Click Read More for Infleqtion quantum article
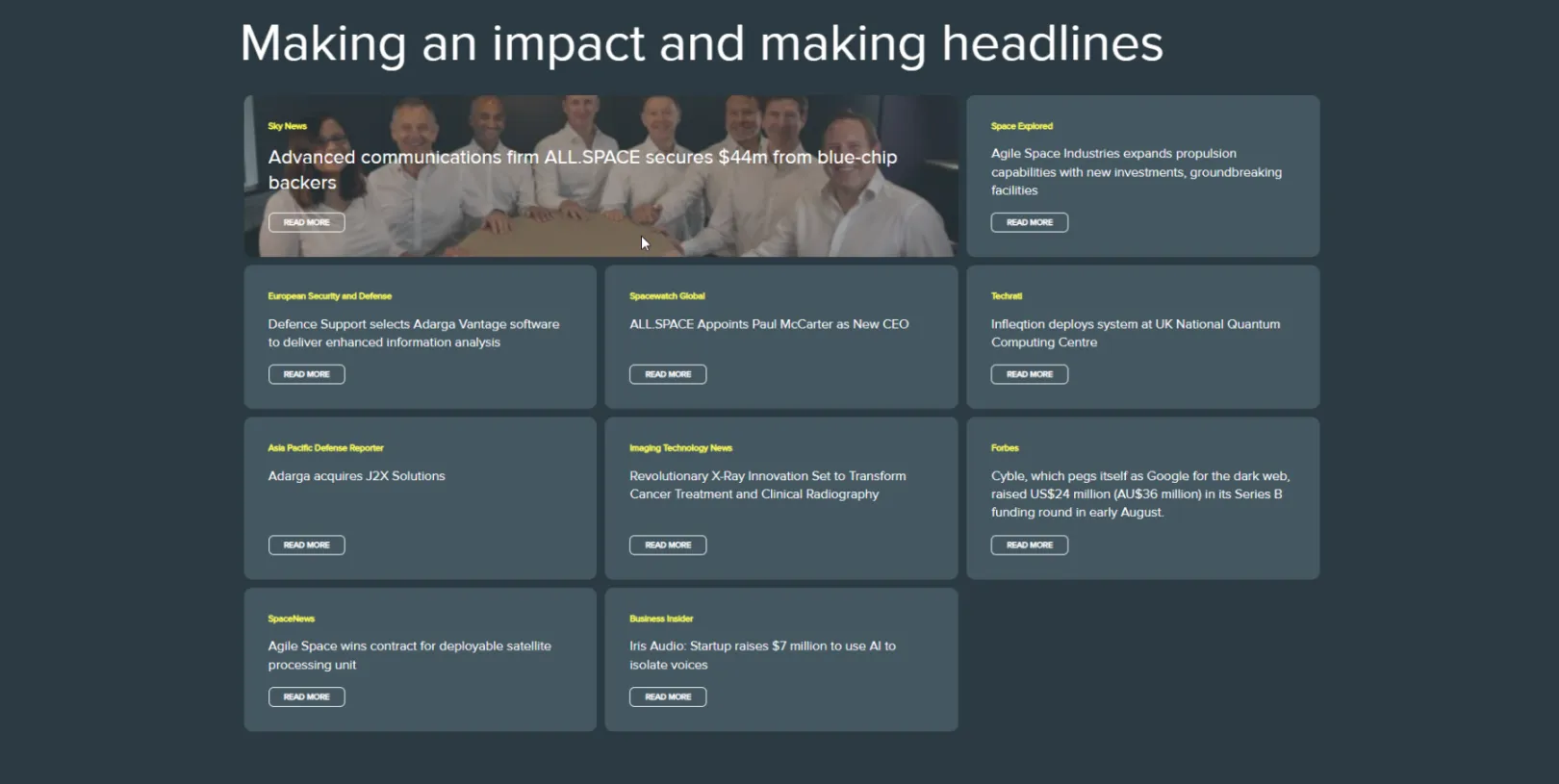This screenshot has height=784, width=1559. click(1029, 374)
